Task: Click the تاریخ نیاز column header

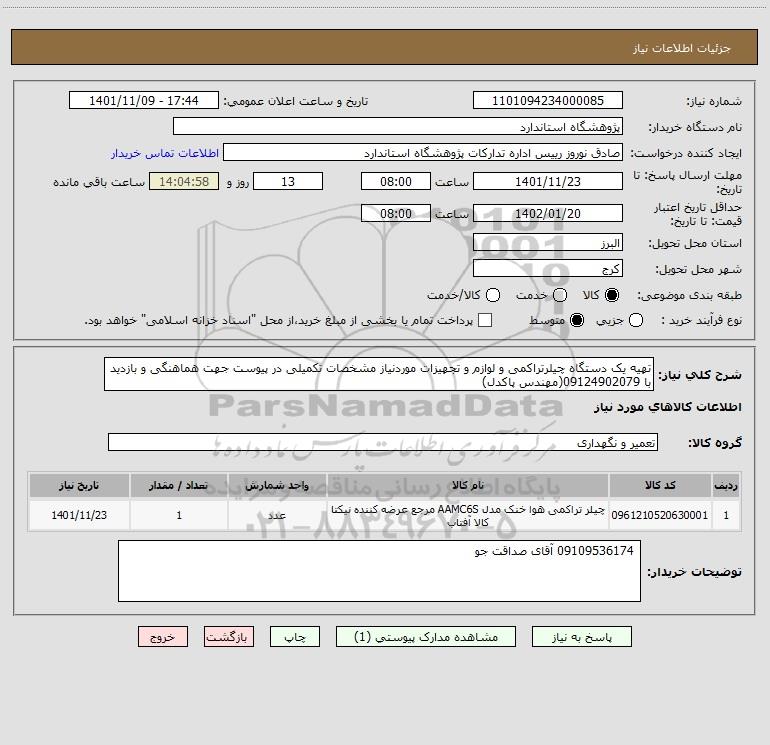Action: coord(79,486)
